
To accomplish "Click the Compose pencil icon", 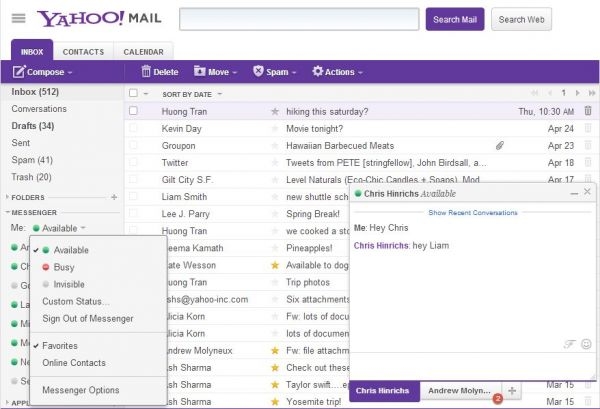I will click(x=19, y=72).
